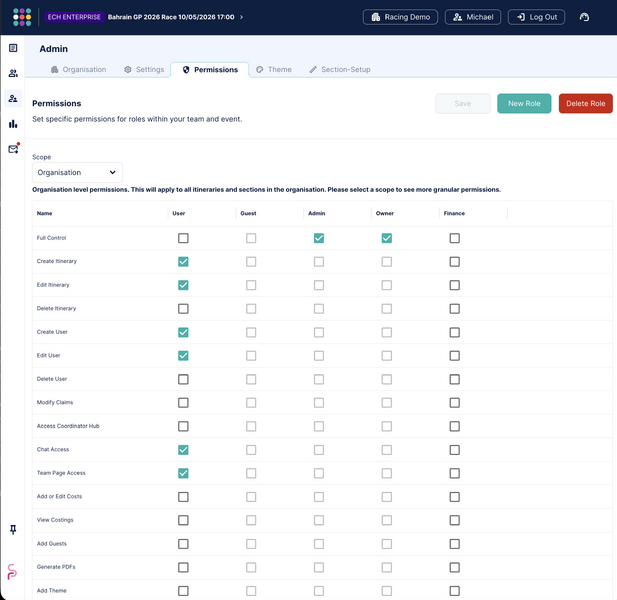Uncheck Chat Access for User
Viewport: 617px width, 600px height.
tap(183, 450)
